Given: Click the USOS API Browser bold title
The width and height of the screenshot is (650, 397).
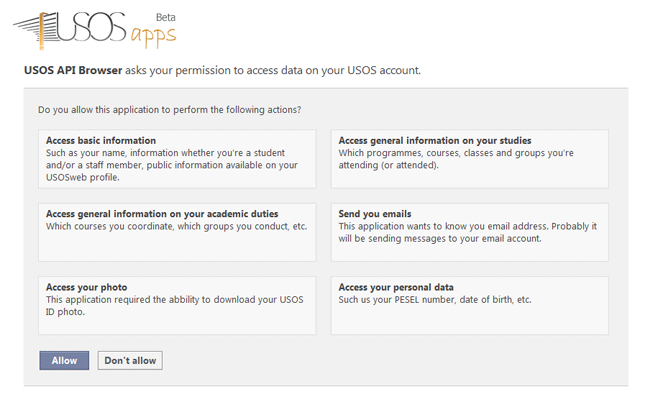Looking at the screenshot, I should click(x=73, y=70).
